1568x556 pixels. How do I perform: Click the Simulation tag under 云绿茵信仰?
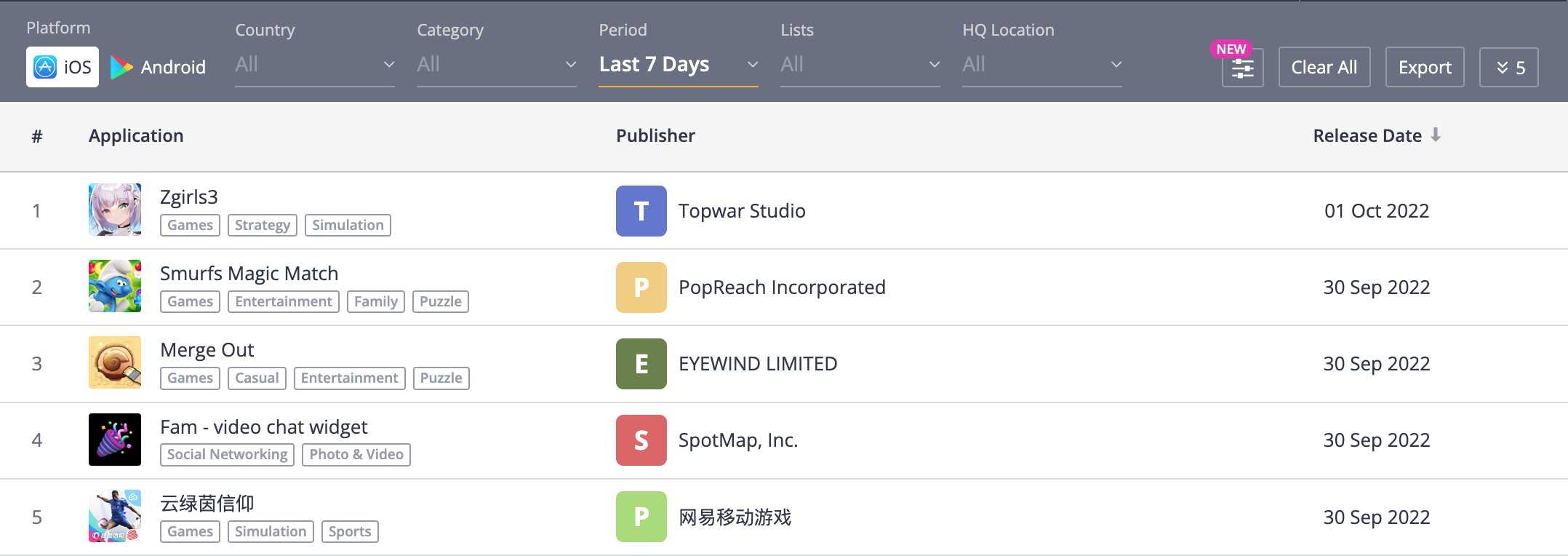(x=271, y=531)
